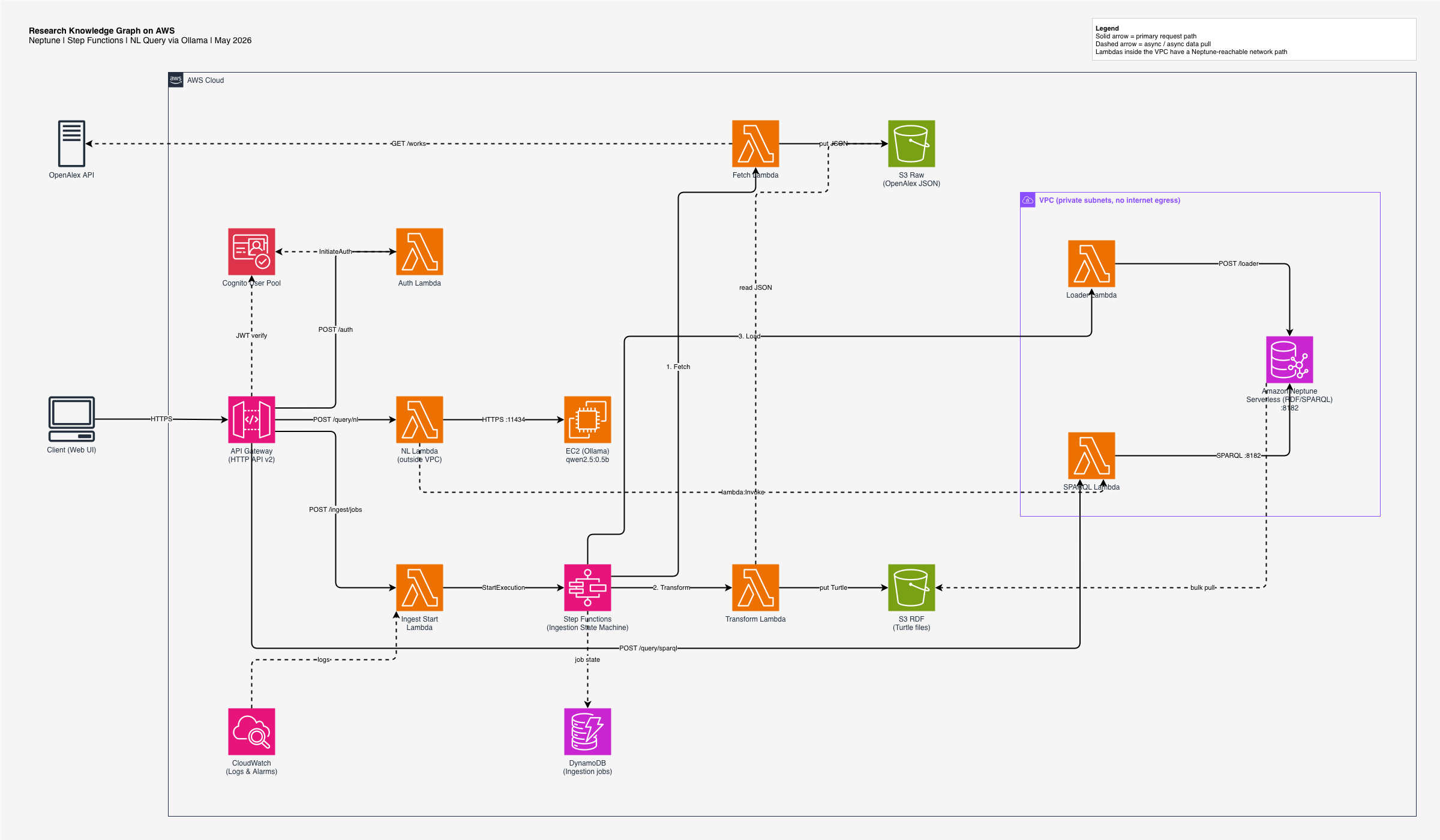Click the 'job state' edge label
The image size is (1440, 840).
pyautogui.click(x=587, y=659)
